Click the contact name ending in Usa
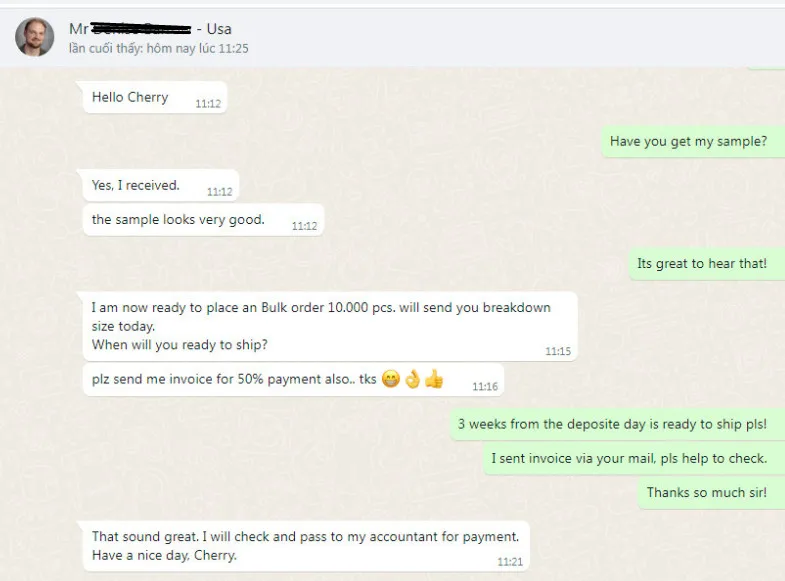 [150, 29]
